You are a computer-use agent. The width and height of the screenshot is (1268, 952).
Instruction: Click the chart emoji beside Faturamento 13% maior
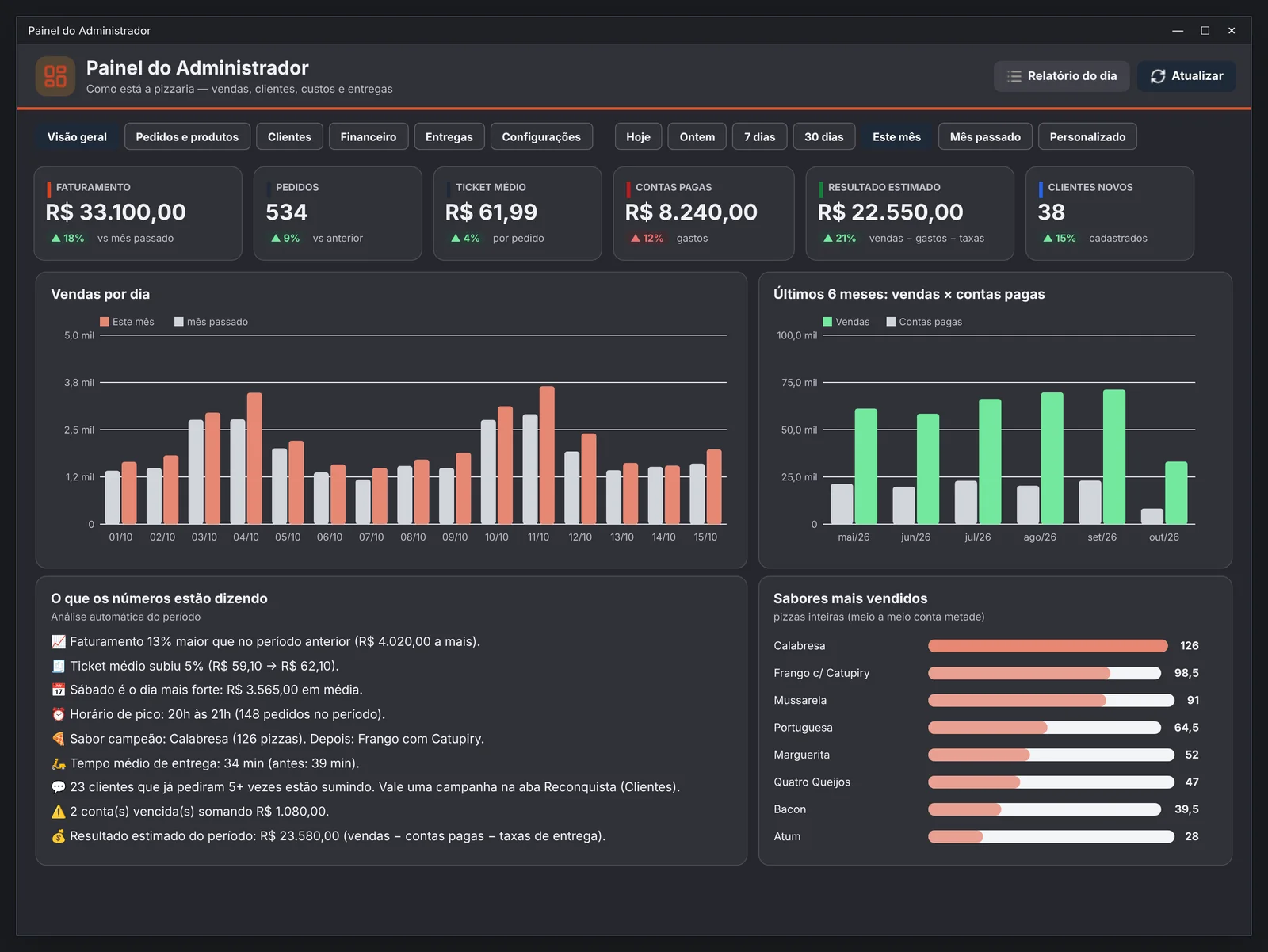click(58, 641)
